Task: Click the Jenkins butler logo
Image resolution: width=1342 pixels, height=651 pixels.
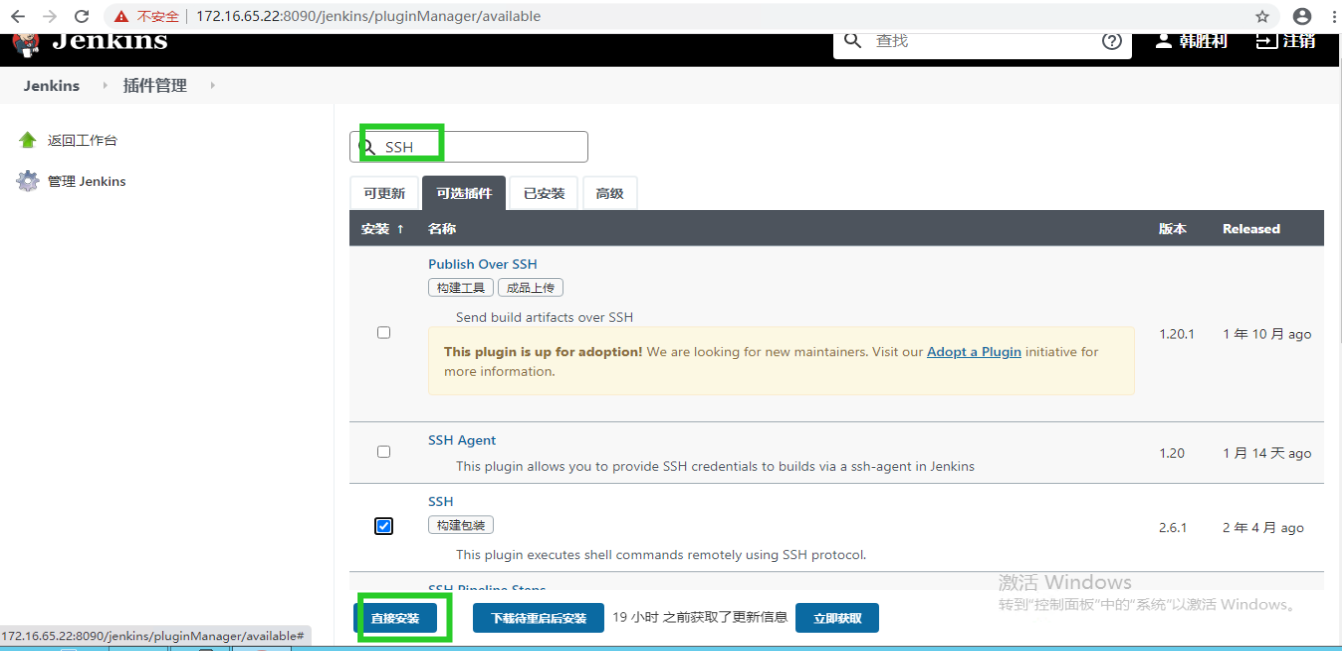Action: tap(26, 45)
